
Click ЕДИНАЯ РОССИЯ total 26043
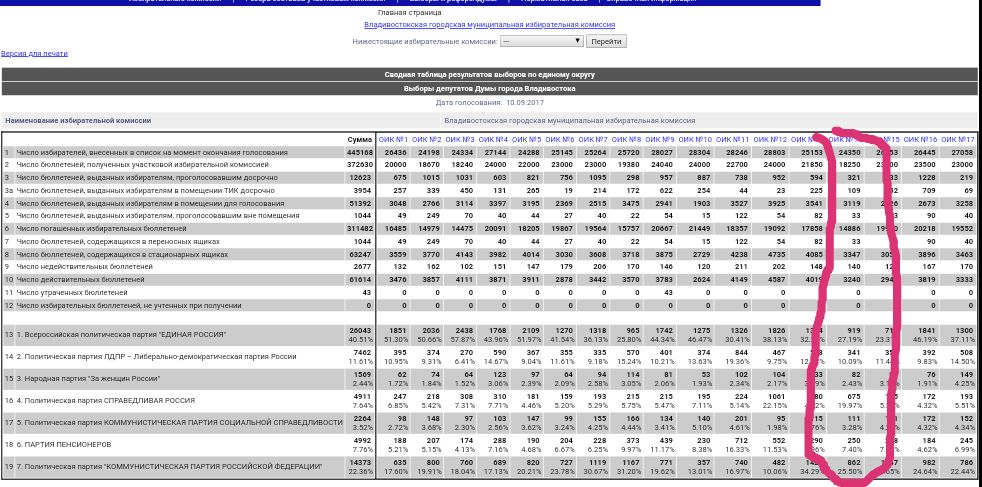pos(361,330)
